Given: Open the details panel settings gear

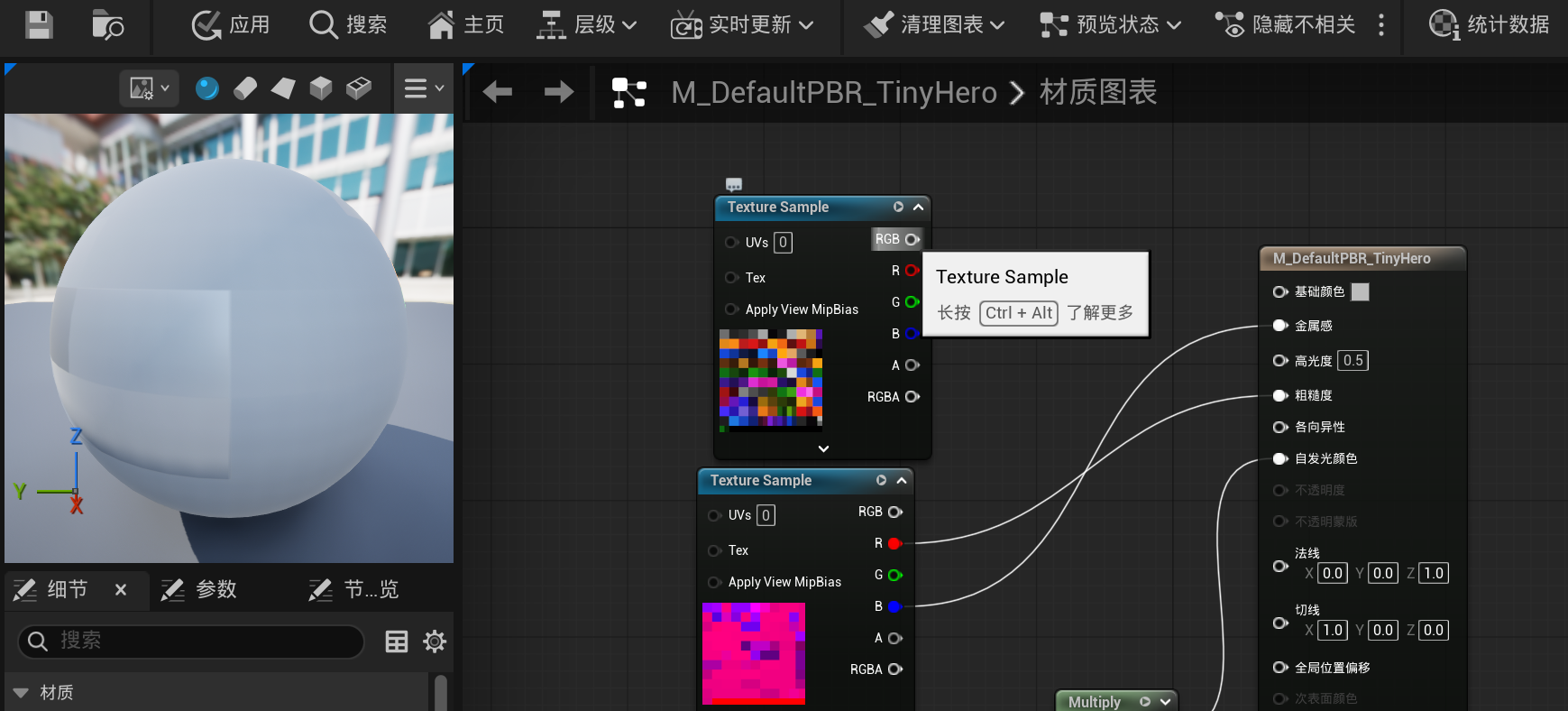Looking at the screenshot, I should click(435, 642).
